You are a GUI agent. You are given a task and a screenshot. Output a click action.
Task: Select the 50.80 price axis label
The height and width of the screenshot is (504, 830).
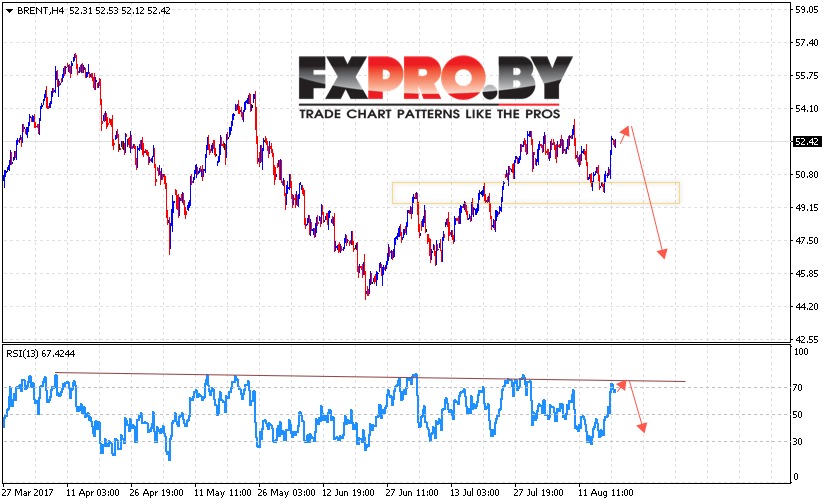(x=807, y=175)
